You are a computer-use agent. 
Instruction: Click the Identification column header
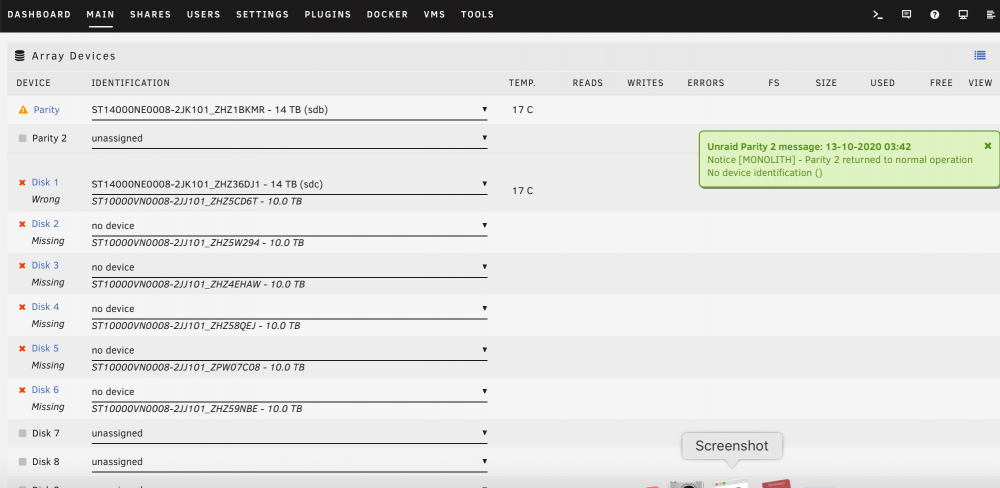131,83
